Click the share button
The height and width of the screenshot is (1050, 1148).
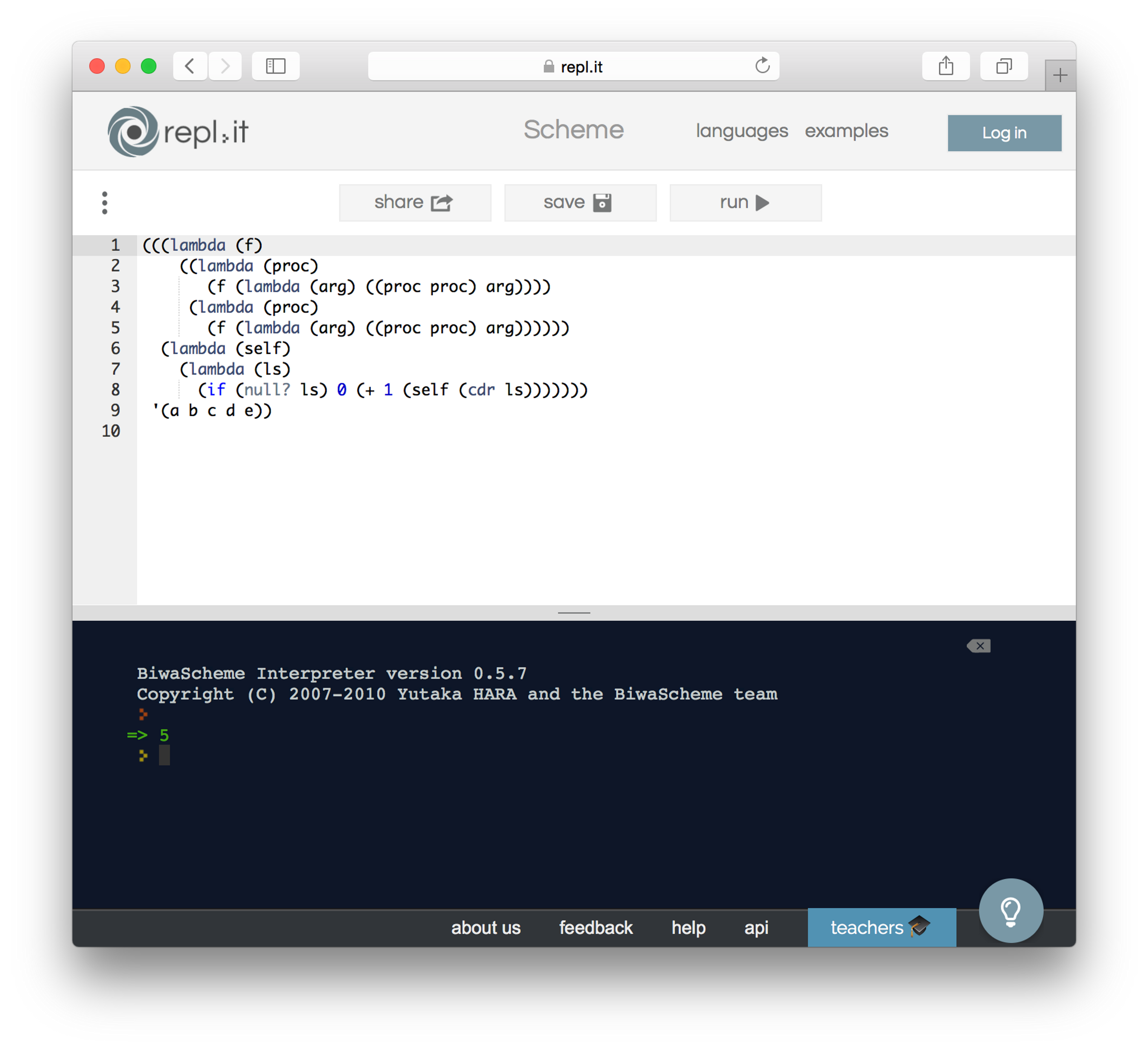click(x=415, y=203)
